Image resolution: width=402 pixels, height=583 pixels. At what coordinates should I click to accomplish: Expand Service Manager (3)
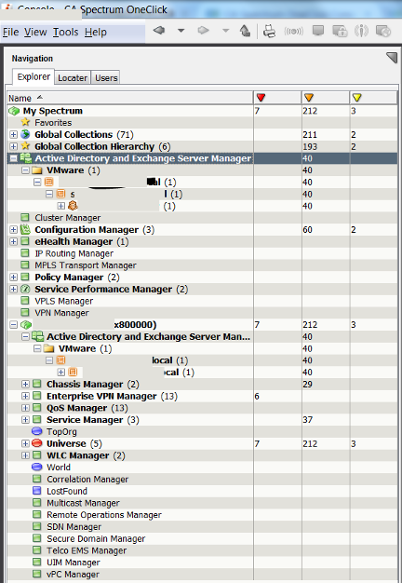tap(25, 420)
